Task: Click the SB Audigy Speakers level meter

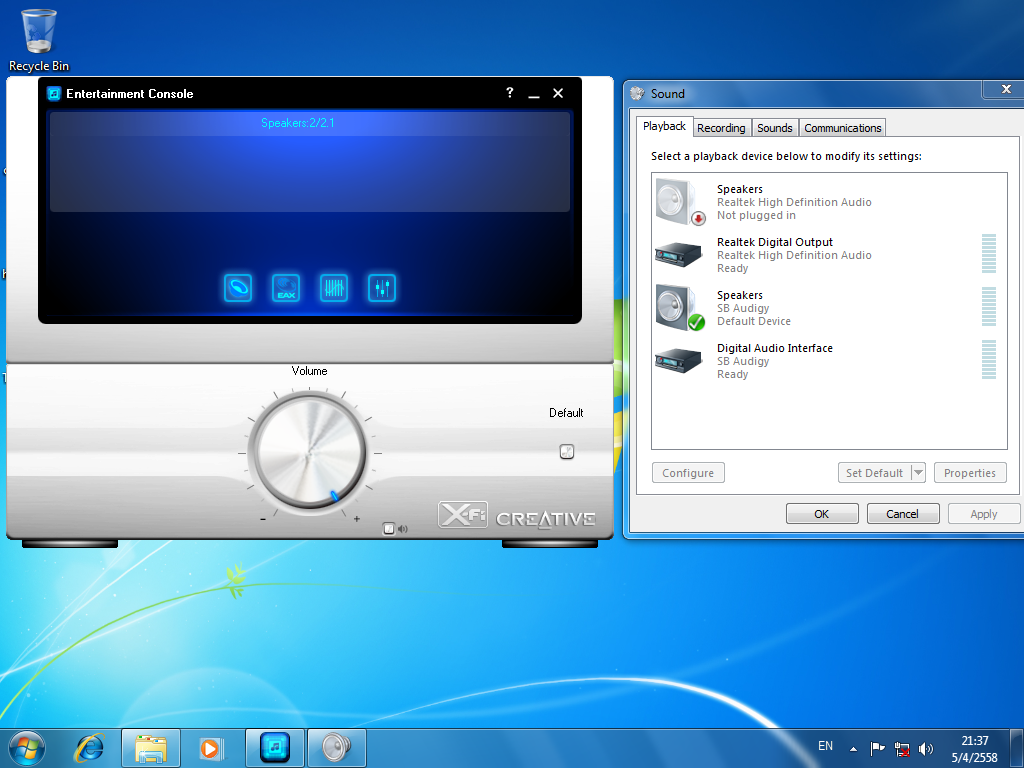Action: click(x=989, y=306)
